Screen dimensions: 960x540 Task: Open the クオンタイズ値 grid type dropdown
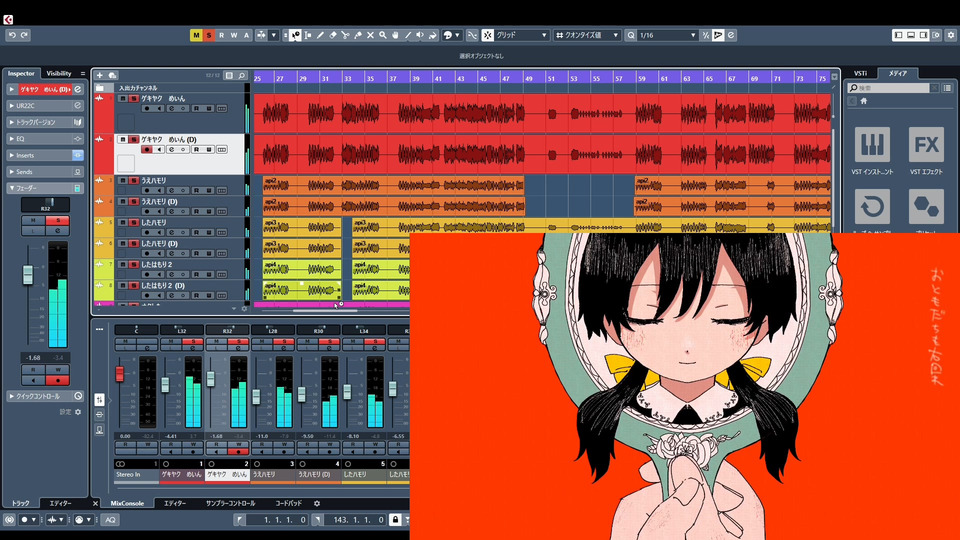coord(587,36)
